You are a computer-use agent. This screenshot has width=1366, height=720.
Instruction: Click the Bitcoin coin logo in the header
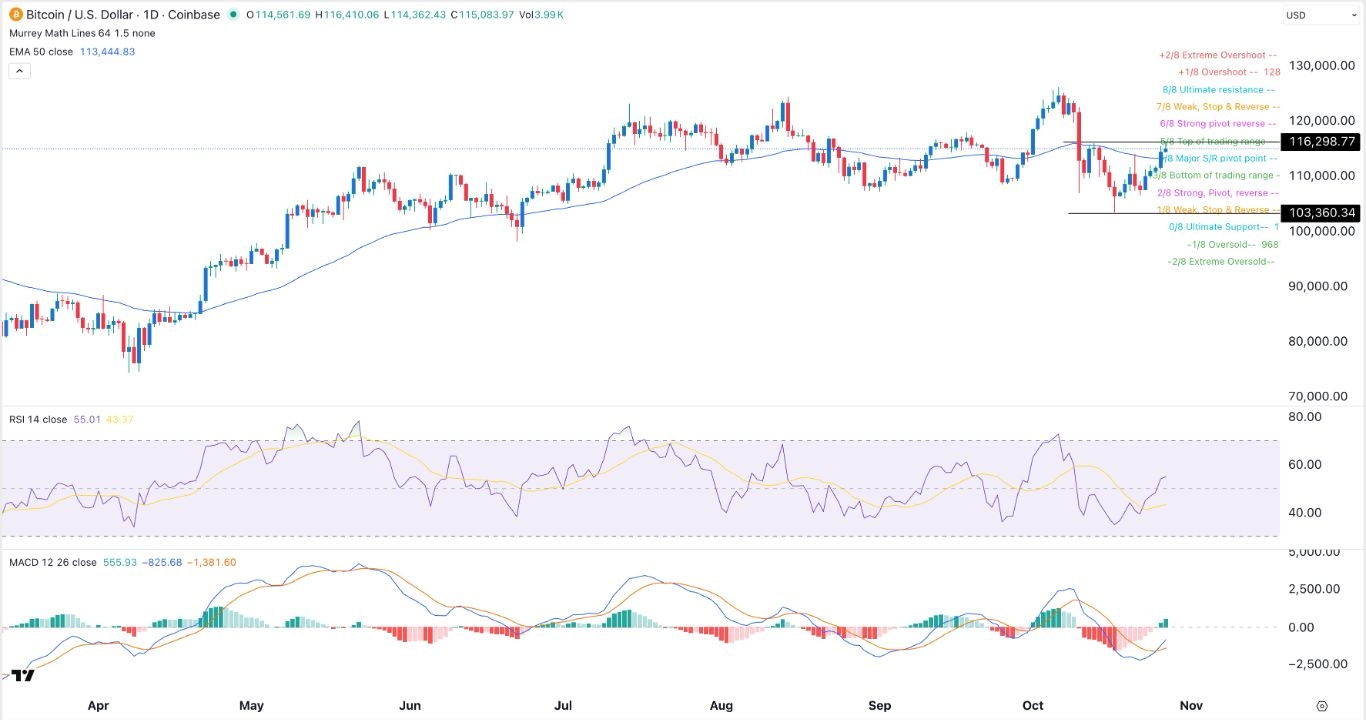coord(13,15)
